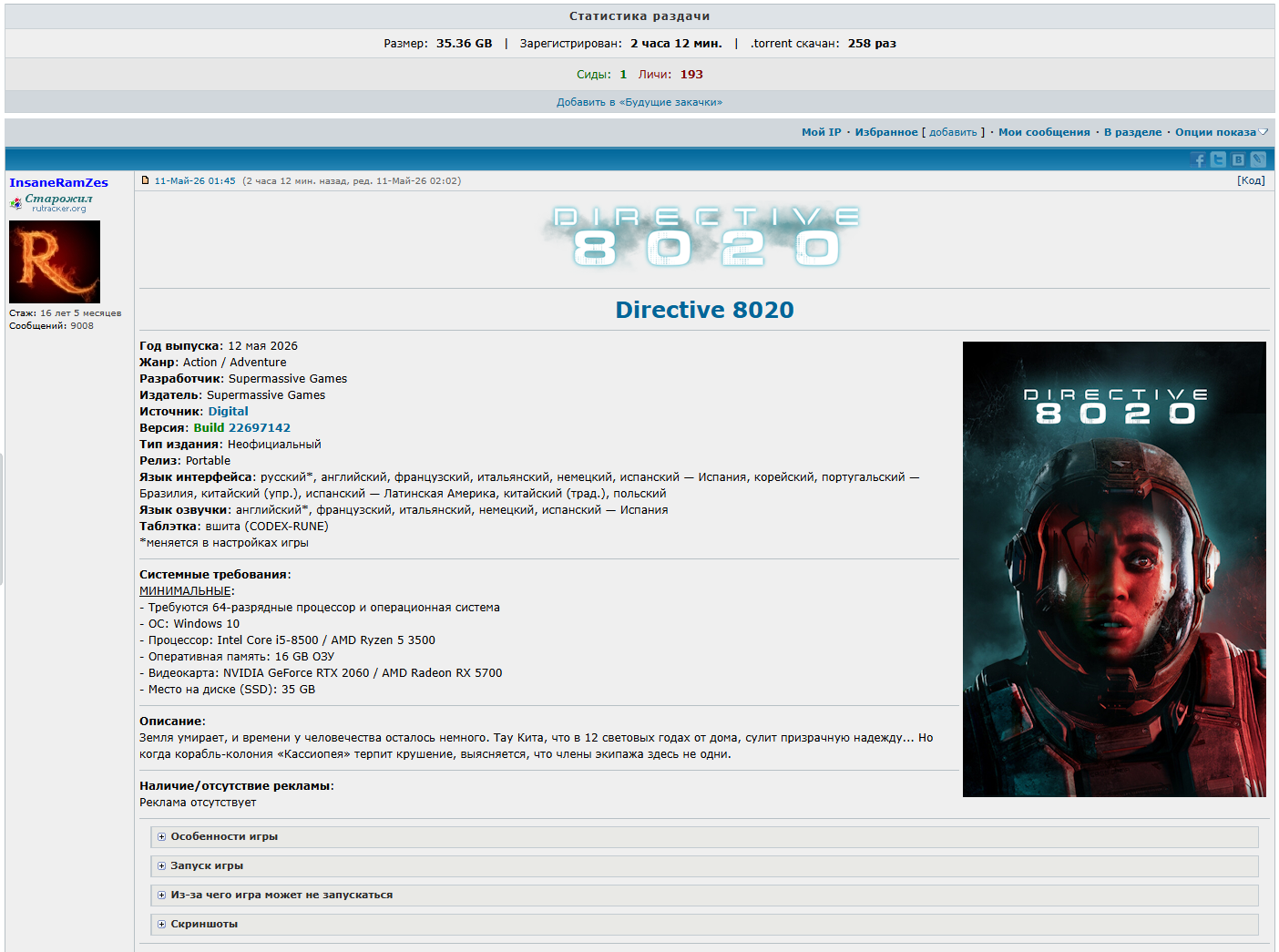Click the [Код] link
Viewport: 1279px width, 952px height.
tap(1251, 180)
